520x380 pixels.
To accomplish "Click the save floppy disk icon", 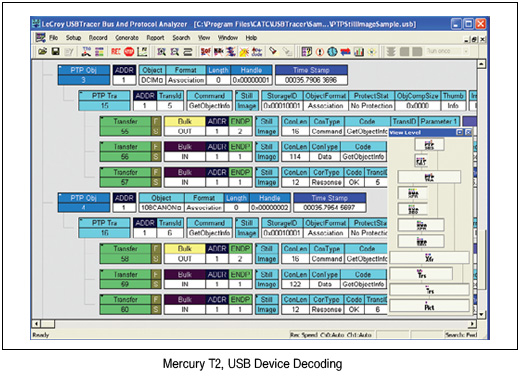I will point(56,52).
